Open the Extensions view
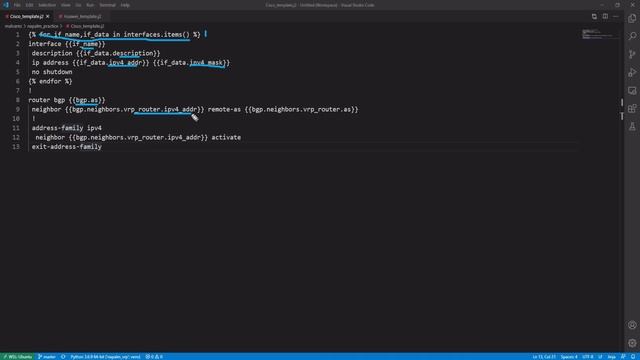 pyautogui.click(x=632, y=108)
